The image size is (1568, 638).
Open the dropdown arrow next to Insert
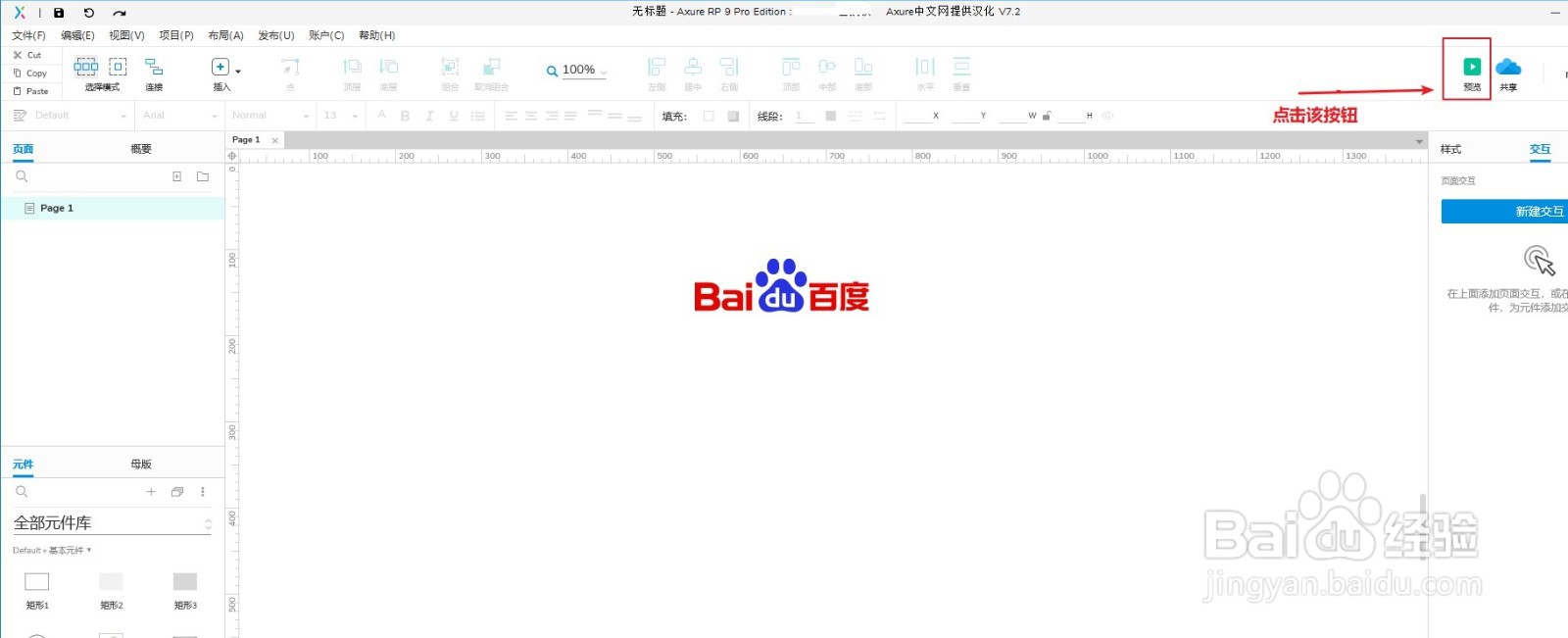238,72
